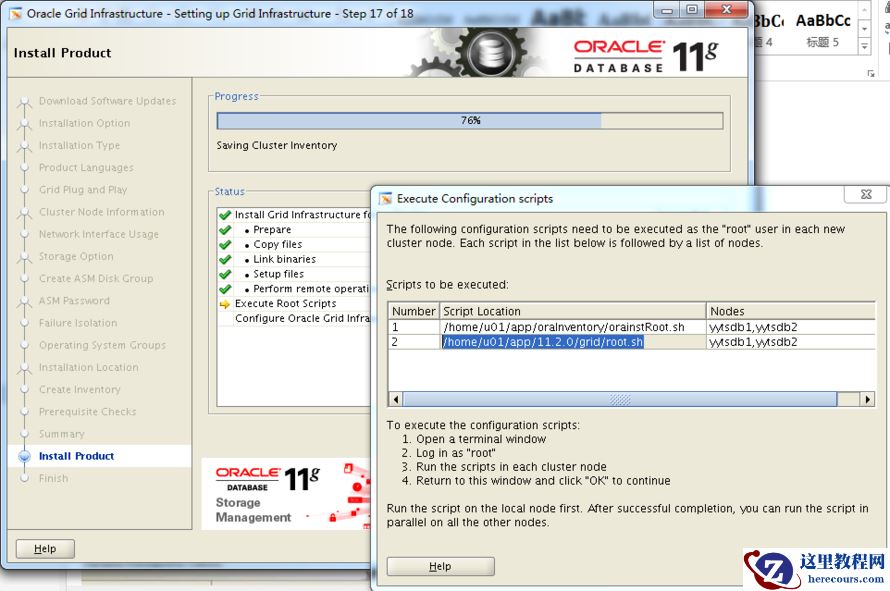Click the Script Location column header

click(573, 311)
